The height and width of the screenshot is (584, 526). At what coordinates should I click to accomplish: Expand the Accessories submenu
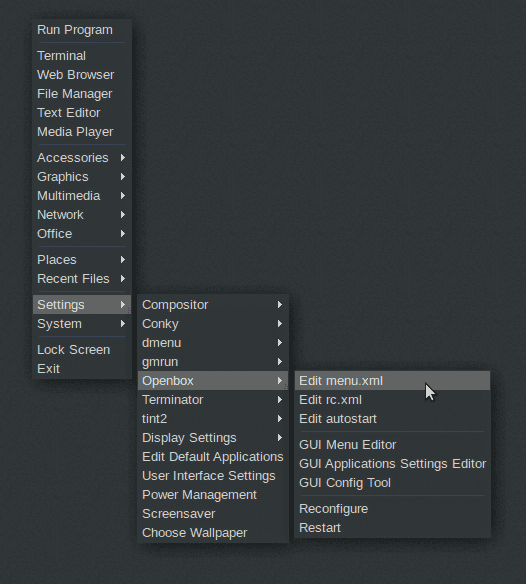tap(82, 158)
